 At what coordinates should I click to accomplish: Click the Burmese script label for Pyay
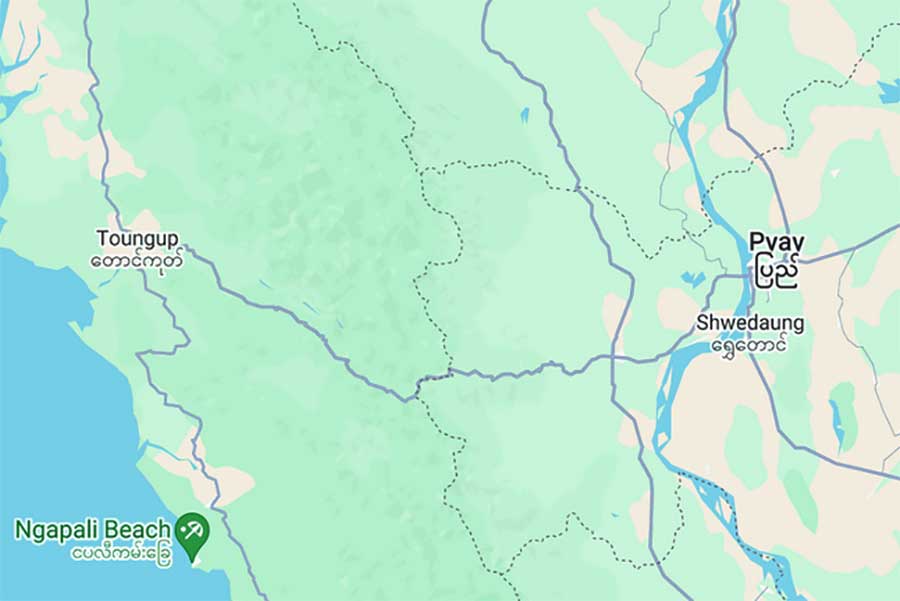[777, 270]
